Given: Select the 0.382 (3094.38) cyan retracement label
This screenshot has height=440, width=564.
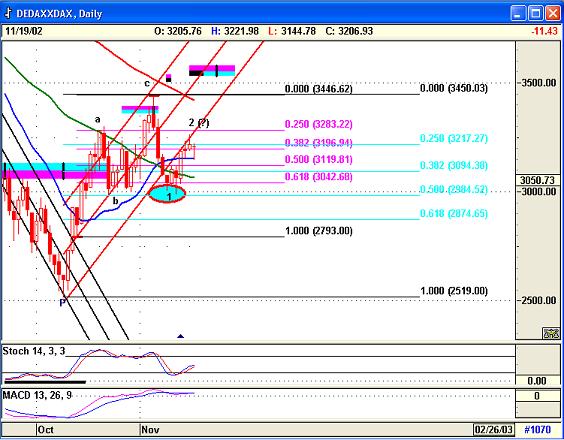Looking at the screenshot, I should point(454,165).
